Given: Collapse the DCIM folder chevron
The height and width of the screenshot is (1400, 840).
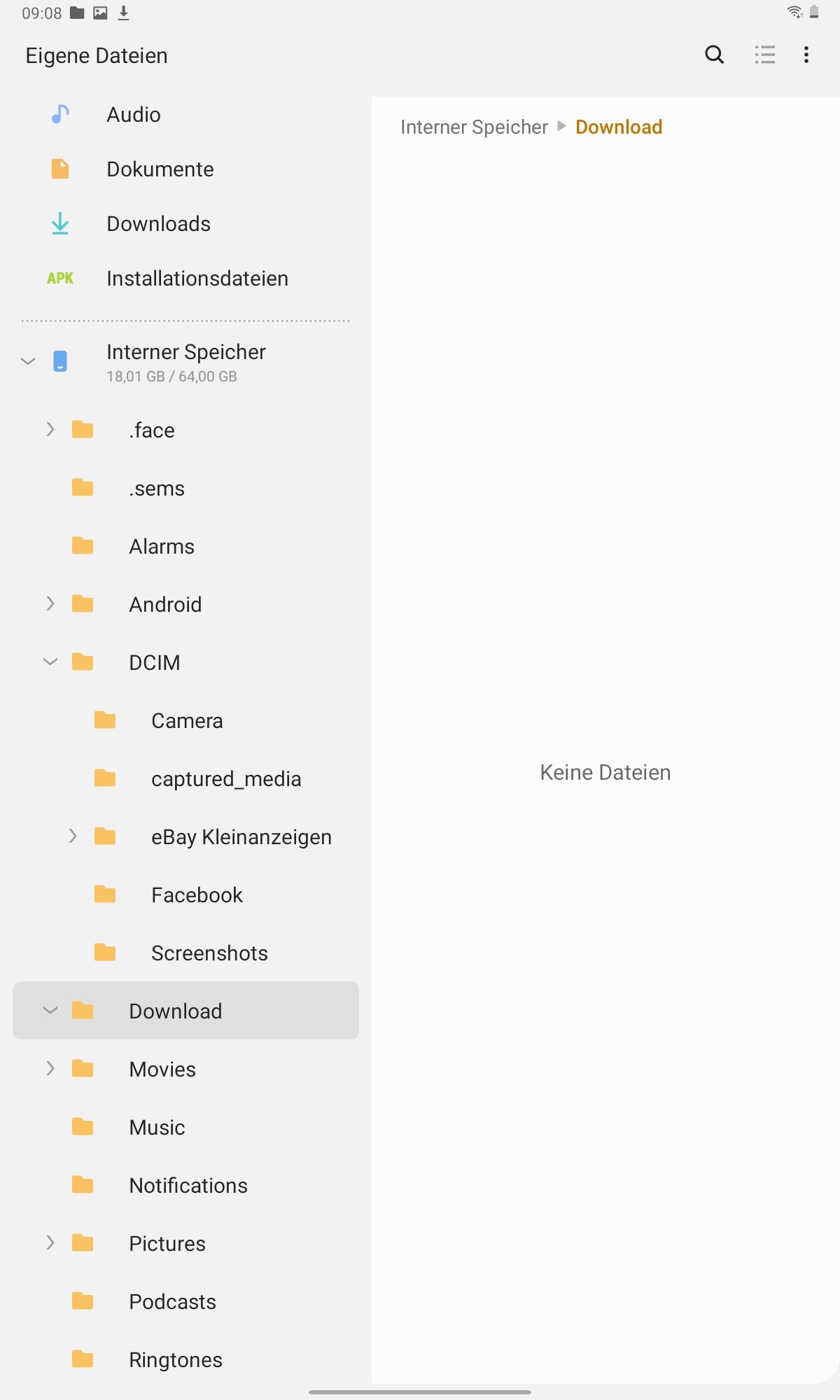Looking at the screenshot, I should click(x=50, y=661).
